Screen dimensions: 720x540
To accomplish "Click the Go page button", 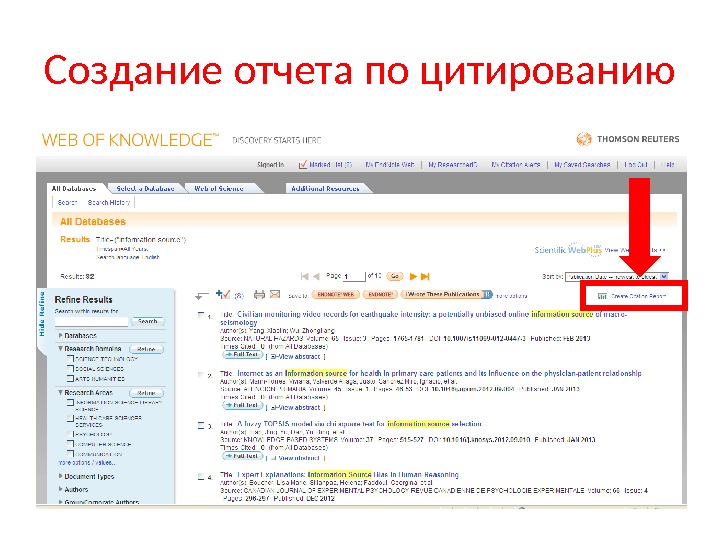I will [394, 276].
